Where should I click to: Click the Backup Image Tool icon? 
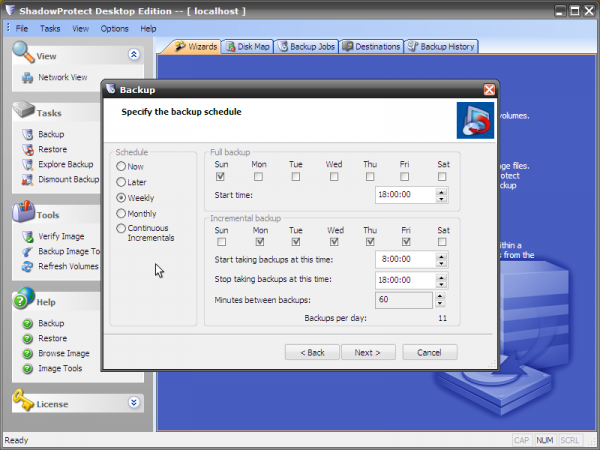(x=28, y=251)
